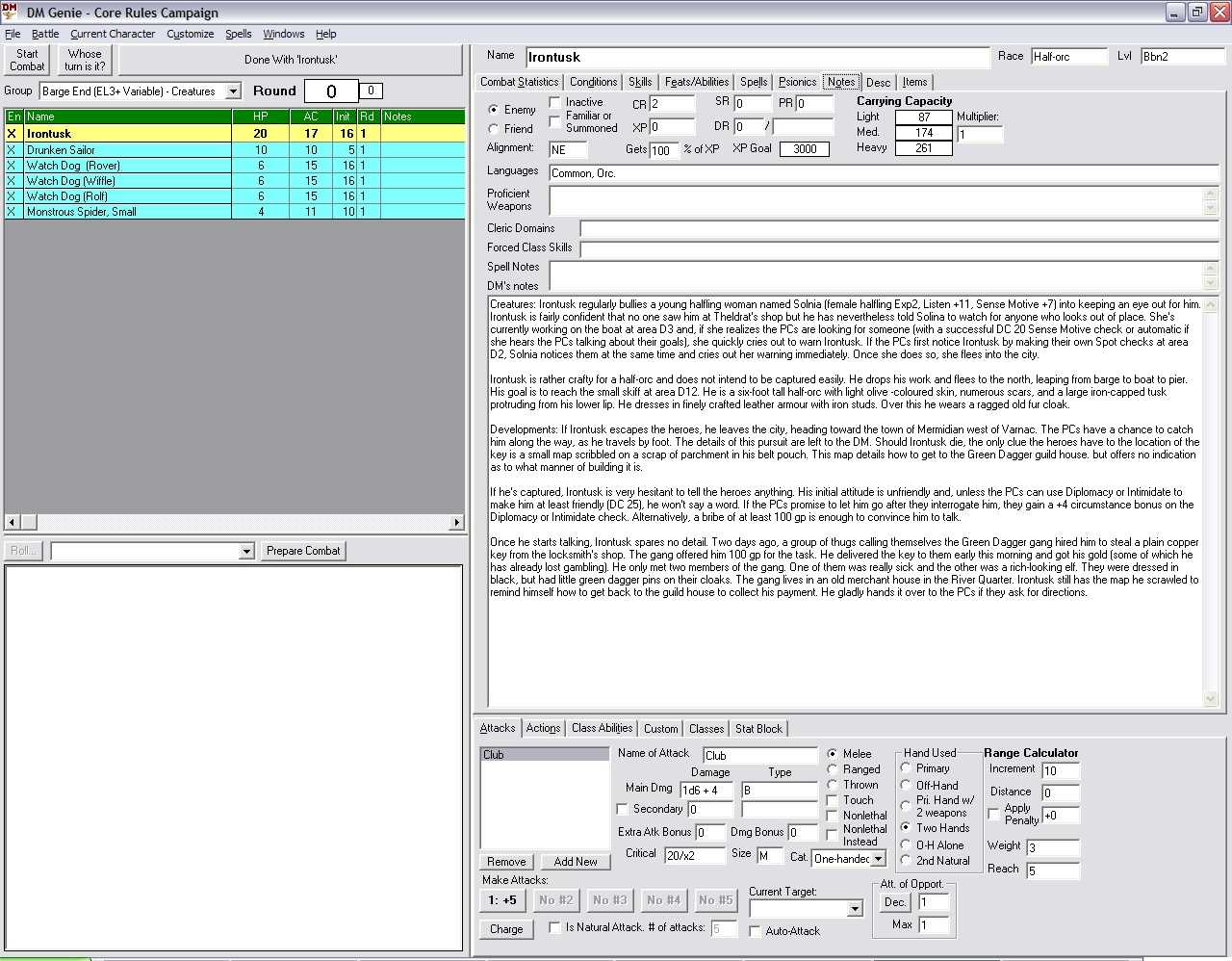Open the weapon Cat. One-handed dropdown
The height and width of the screenshot is (961, 1232).
878,858
